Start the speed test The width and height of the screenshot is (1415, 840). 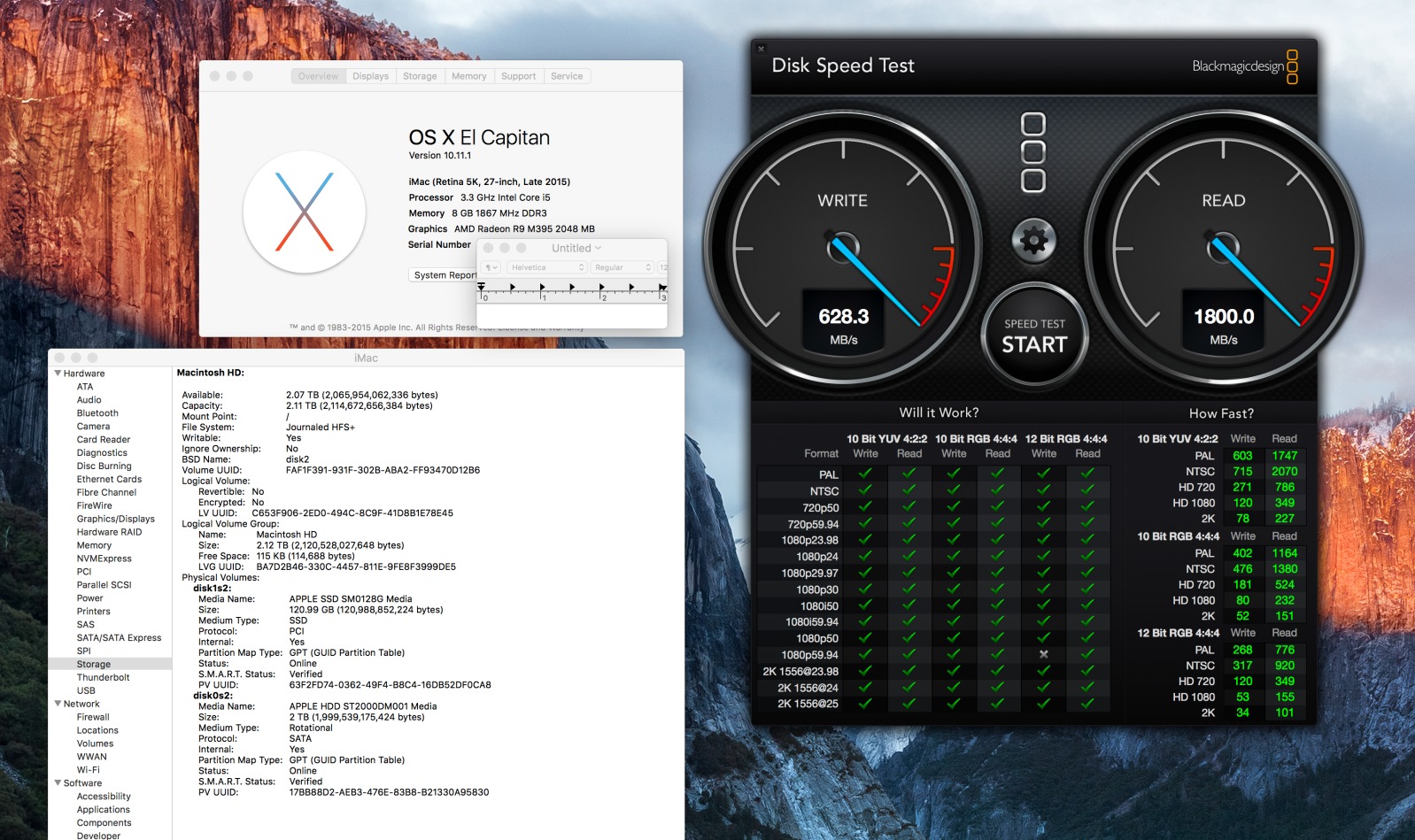[1034, 335]
